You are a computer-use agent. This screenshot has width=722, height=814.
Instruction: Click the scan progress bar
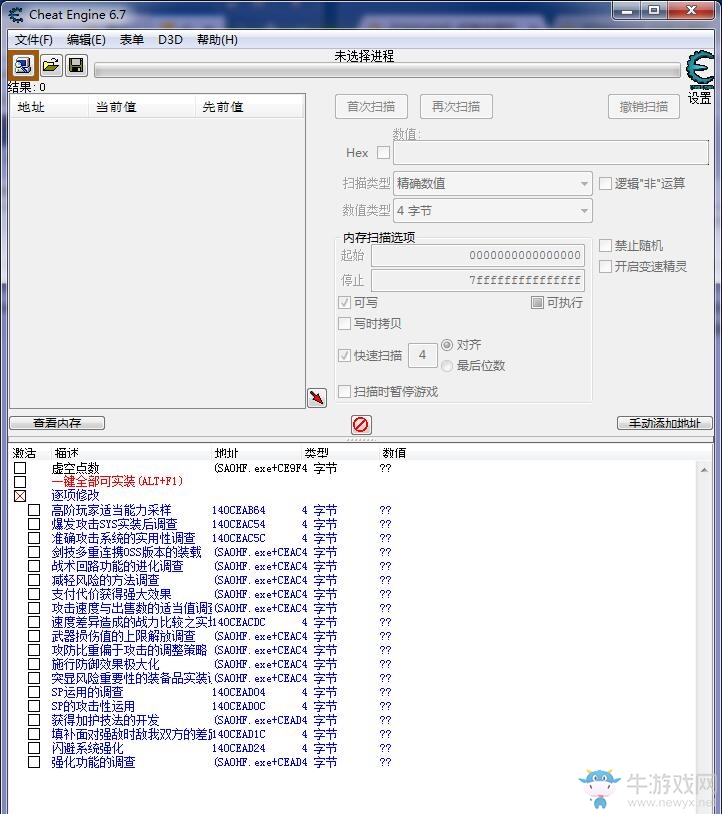click(x=387, y=70)
